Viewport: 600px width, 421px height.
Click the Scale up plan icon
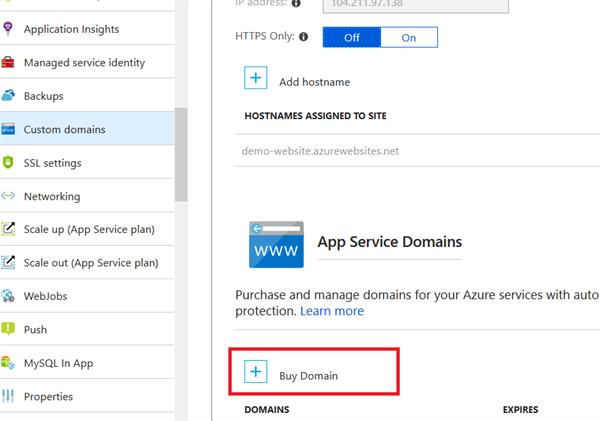[8, 229]
